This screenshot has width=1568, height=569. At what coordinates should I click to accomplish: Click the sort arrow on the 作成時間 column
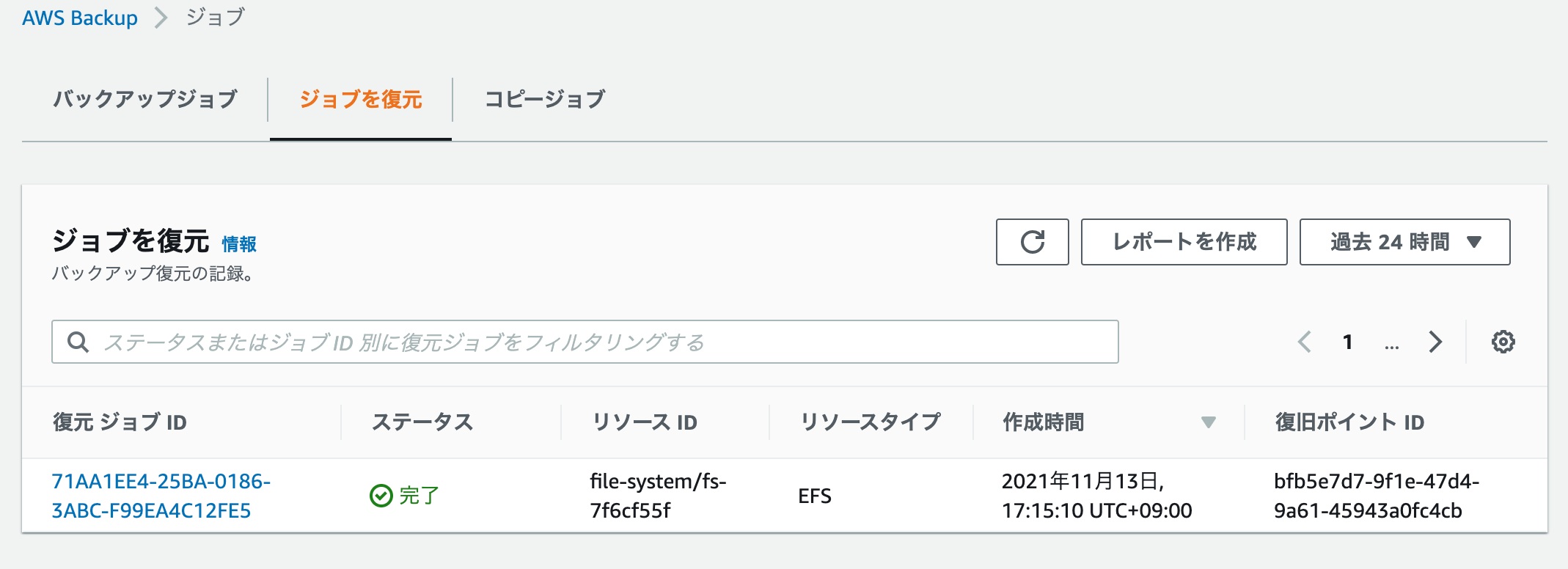[1207, 423]
